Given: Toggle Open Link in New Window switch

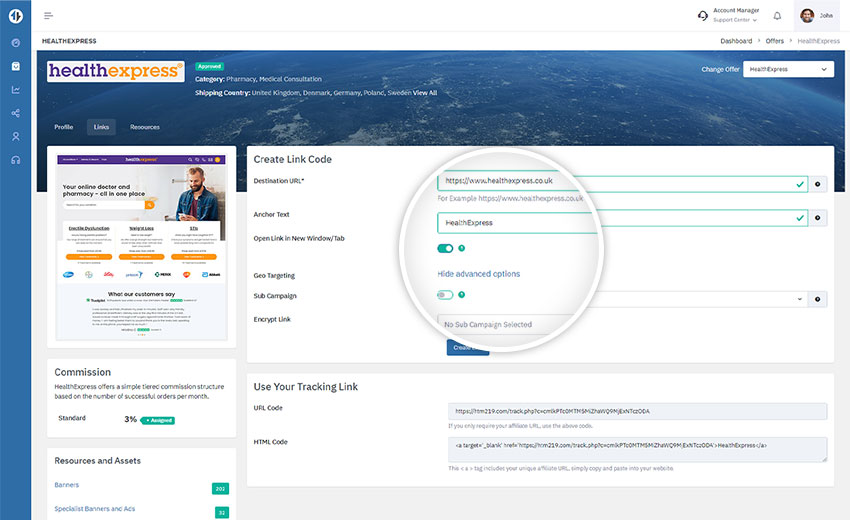Looking at the screenshot, I should tap(445, 248).
